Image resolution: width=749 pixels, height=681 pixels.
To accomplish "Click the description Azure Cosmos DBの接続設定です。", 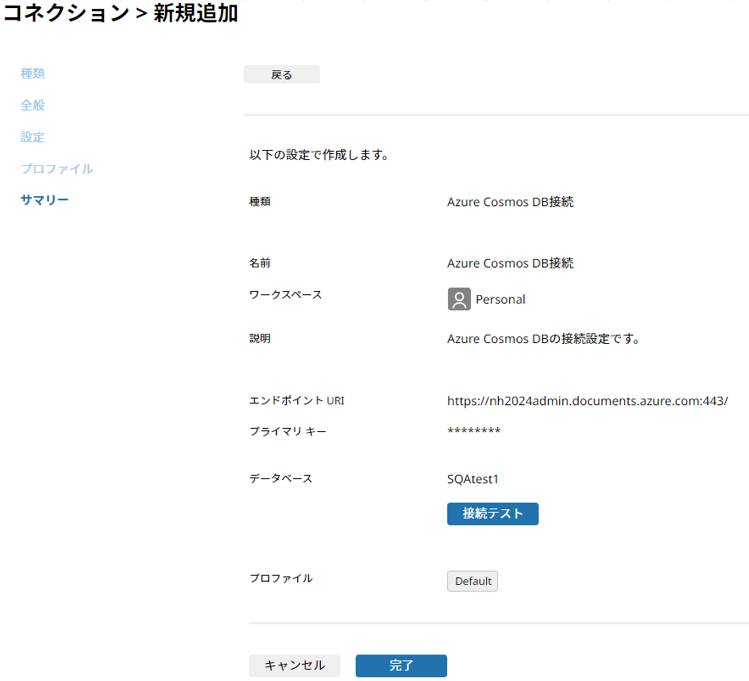I will pyautogui.click(x=543, y=339).
